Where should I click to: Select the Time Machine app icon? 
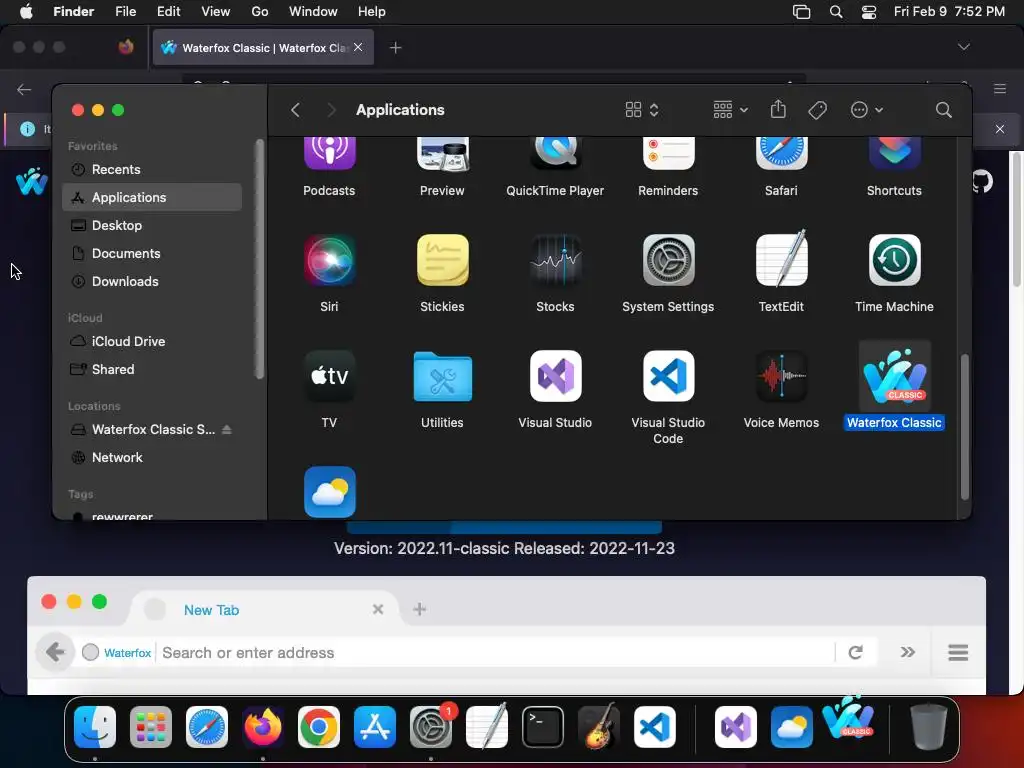click(894, 260)
